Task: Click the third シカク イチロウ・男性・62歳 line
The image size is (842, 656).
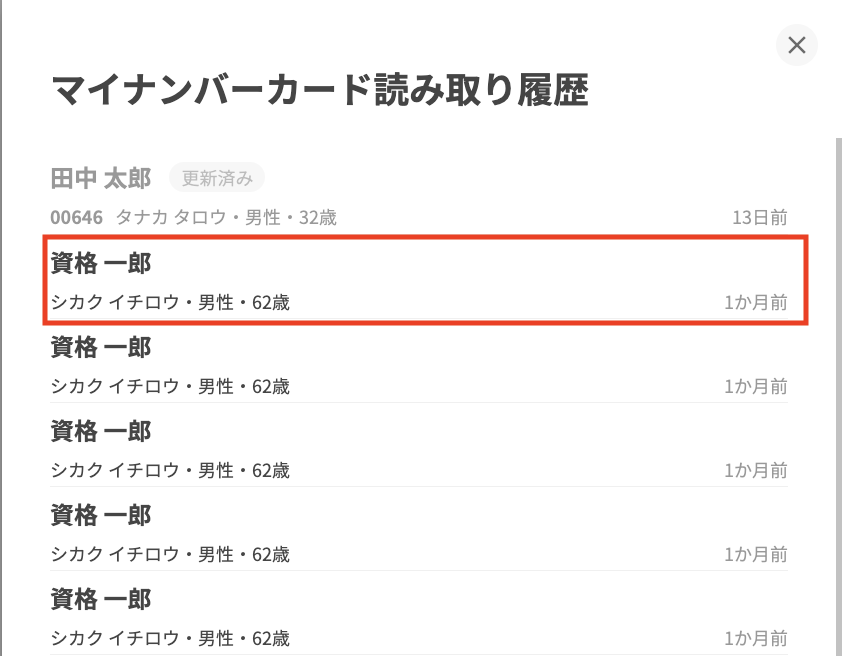Action: (x=170, y=470)
